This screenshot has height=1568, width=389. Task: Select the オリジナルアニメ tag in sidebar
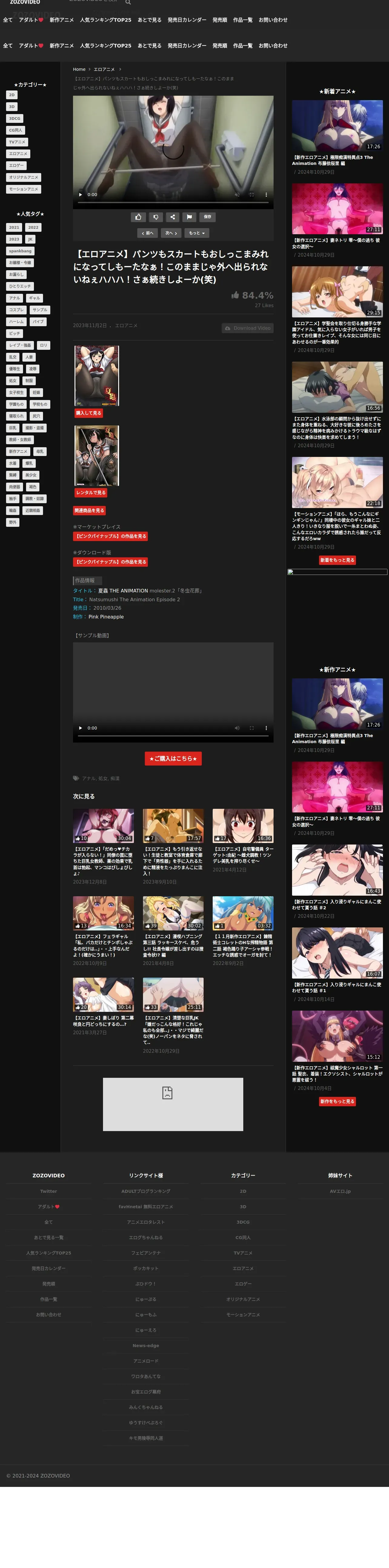[x=24, y=177]
